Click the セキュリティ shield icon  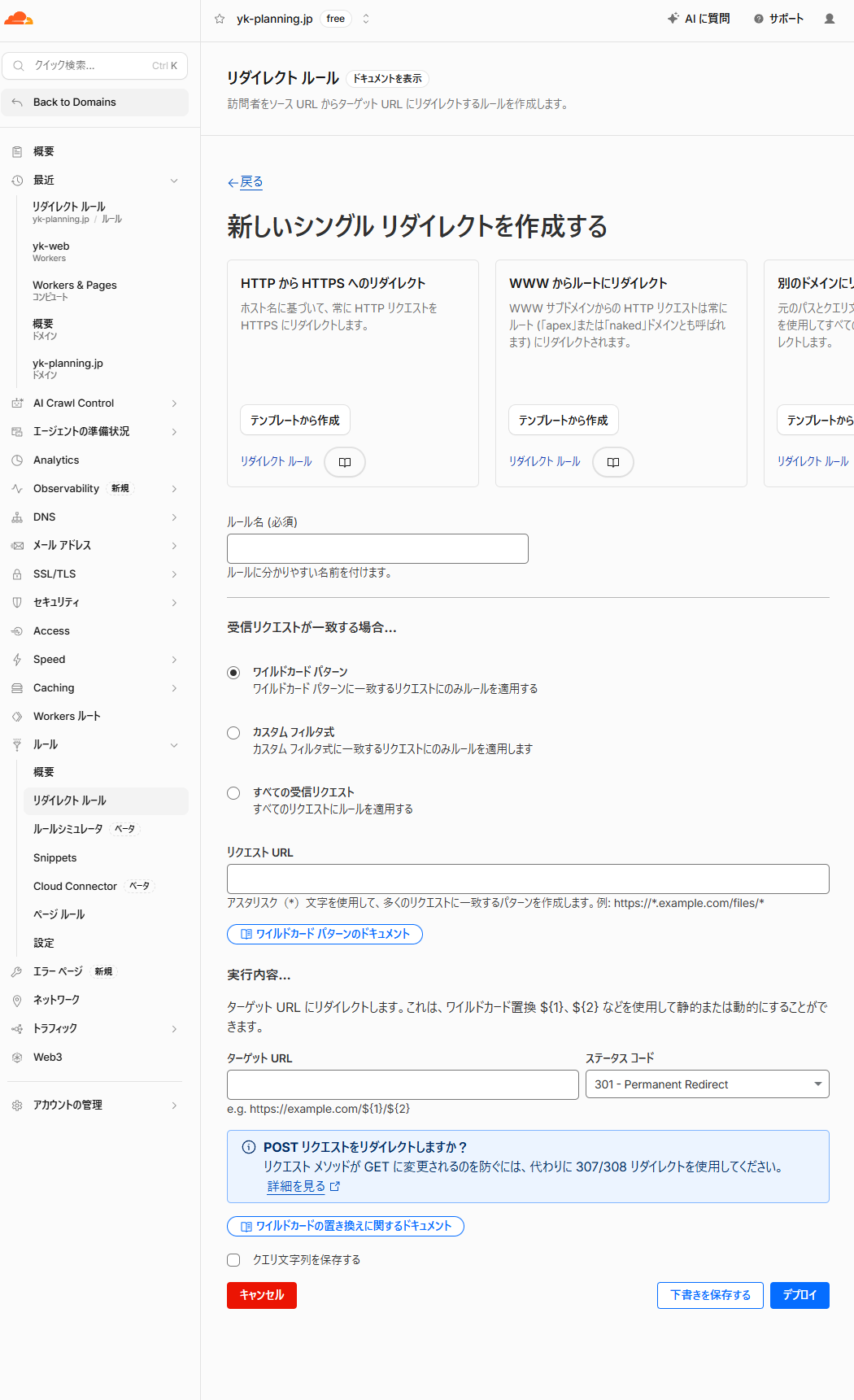tap(17, 603)
